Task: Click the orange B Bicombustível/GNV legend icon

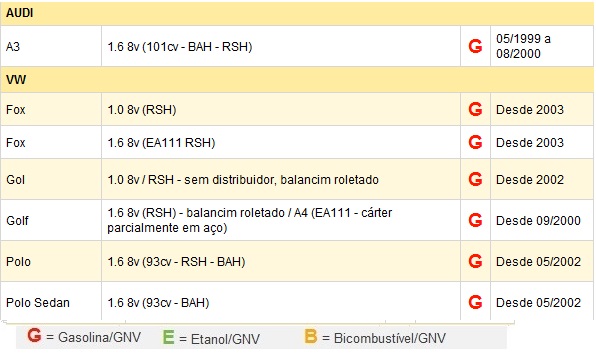Action: click(x=311, y=336)
